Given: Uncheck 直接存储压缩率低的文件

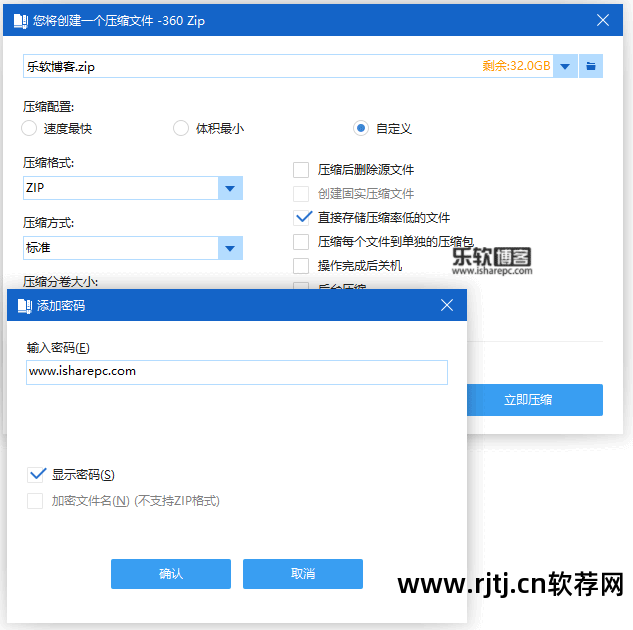Looking at the screenshot, I should click(302, 218).
